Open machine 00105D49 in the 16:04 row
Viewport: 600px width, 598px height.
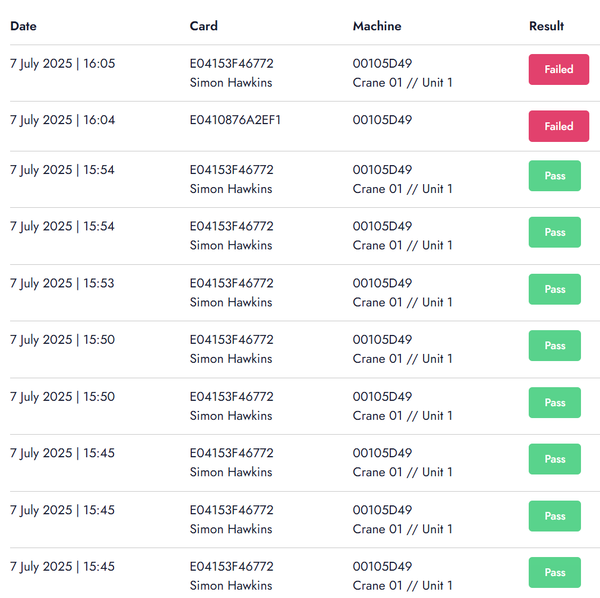382,120
